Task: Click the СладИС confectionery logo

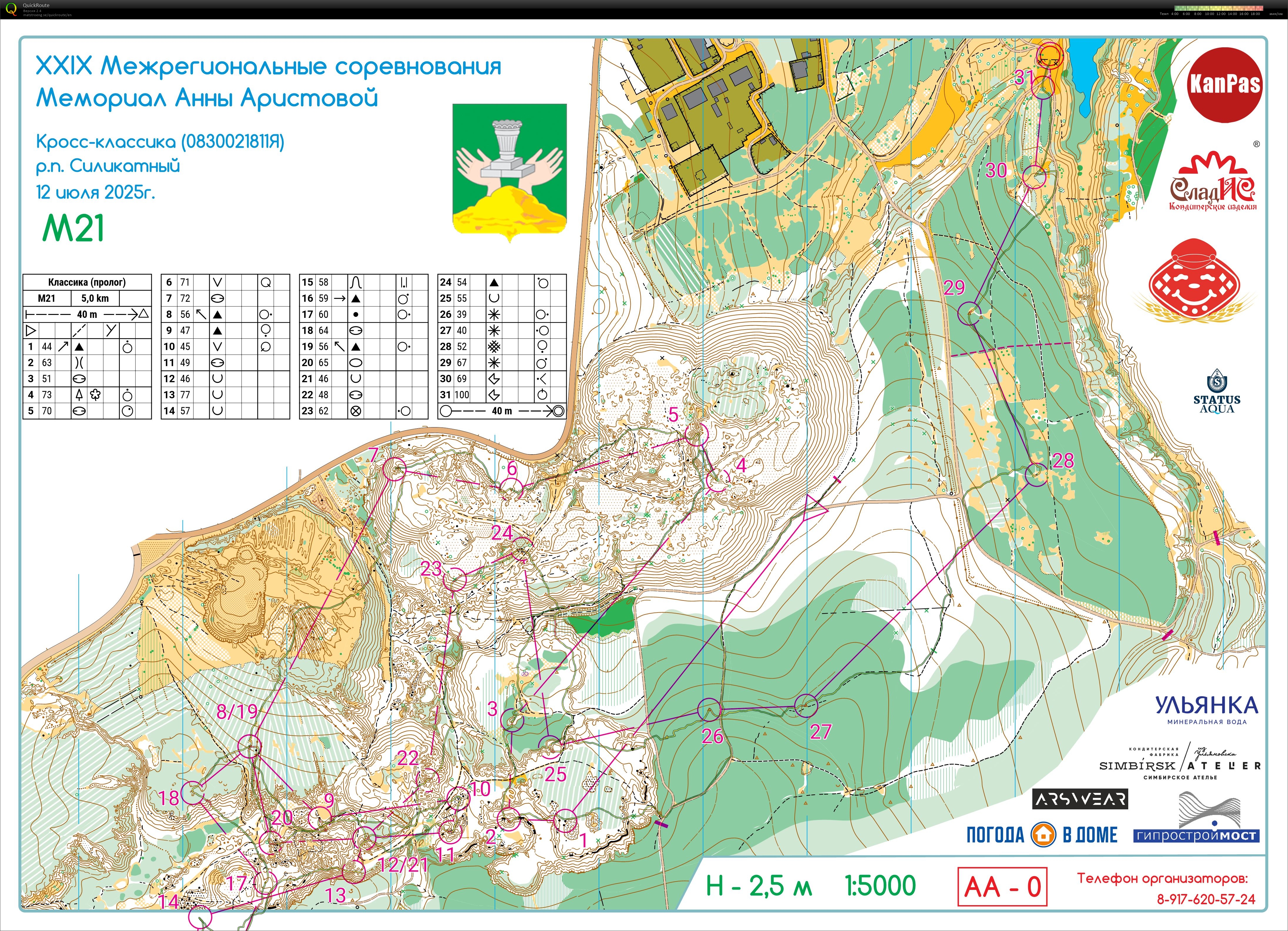Action: coord(1213,181)
